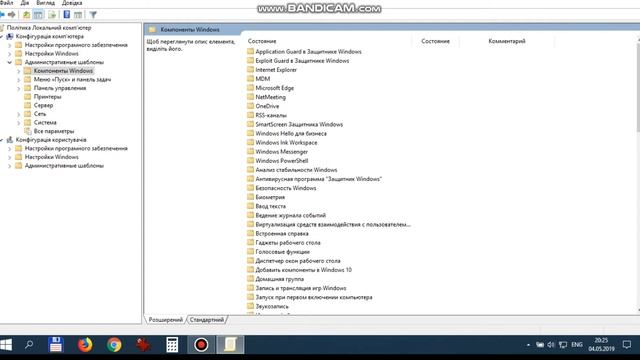Image resolution: width=640 pixels, height=360 pixels.
Task: Select Антивирусная программа "Защитник Windows" folder
Action: 318,179
